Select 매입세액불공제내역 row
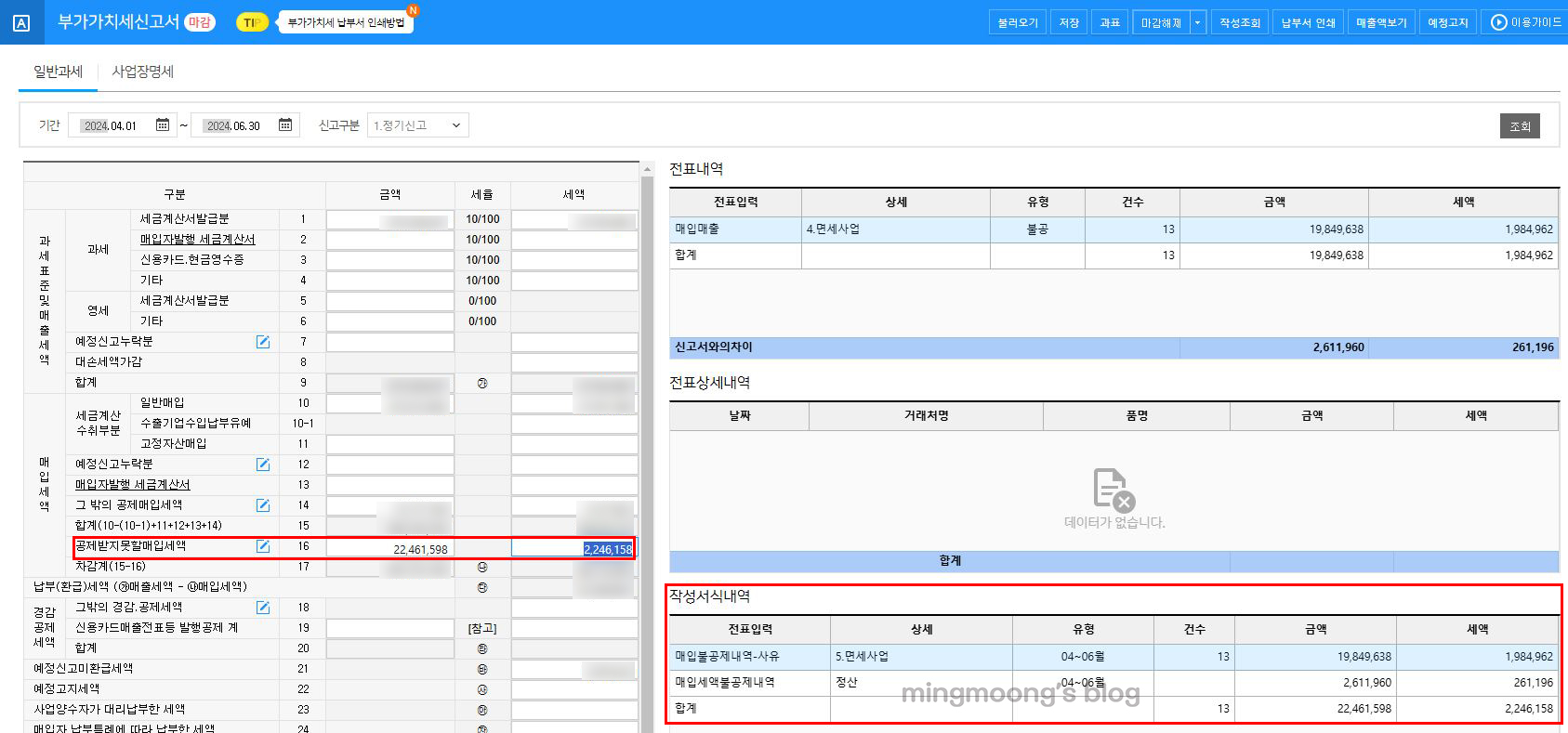 (x=1113, y=683)
